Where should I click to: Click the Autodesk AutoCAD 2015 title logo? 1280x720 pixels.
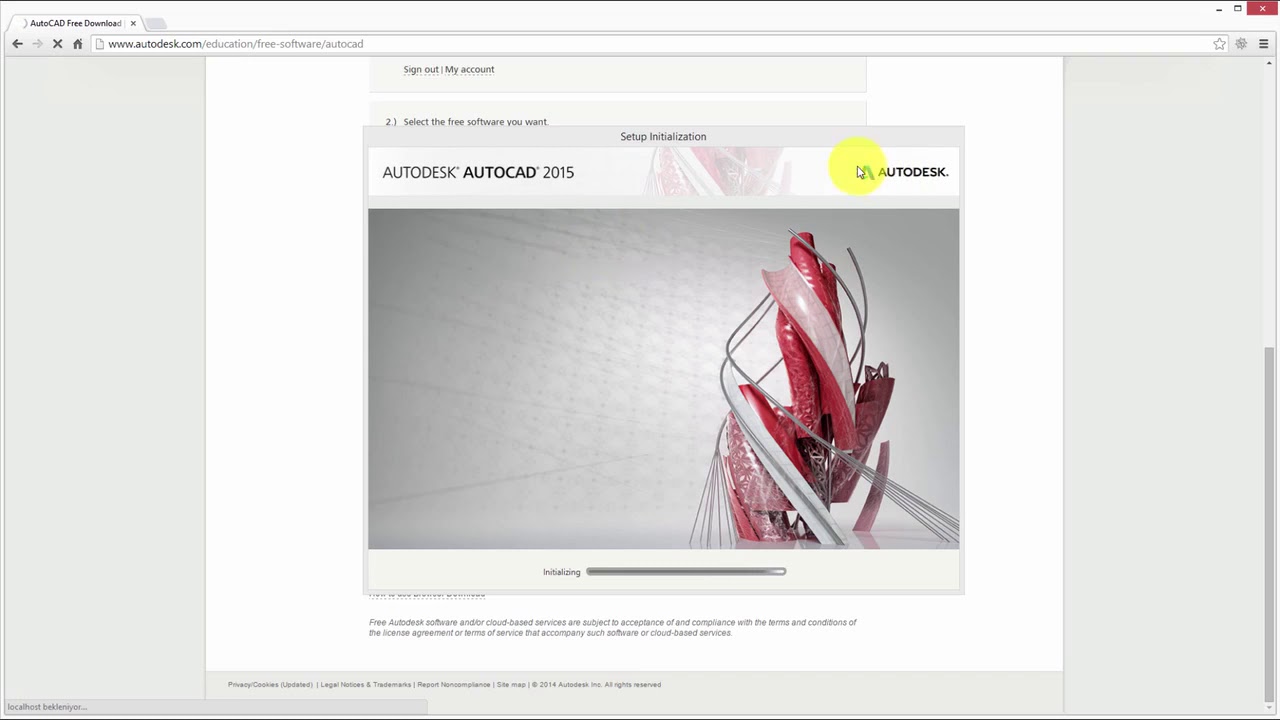coord(478,172)
